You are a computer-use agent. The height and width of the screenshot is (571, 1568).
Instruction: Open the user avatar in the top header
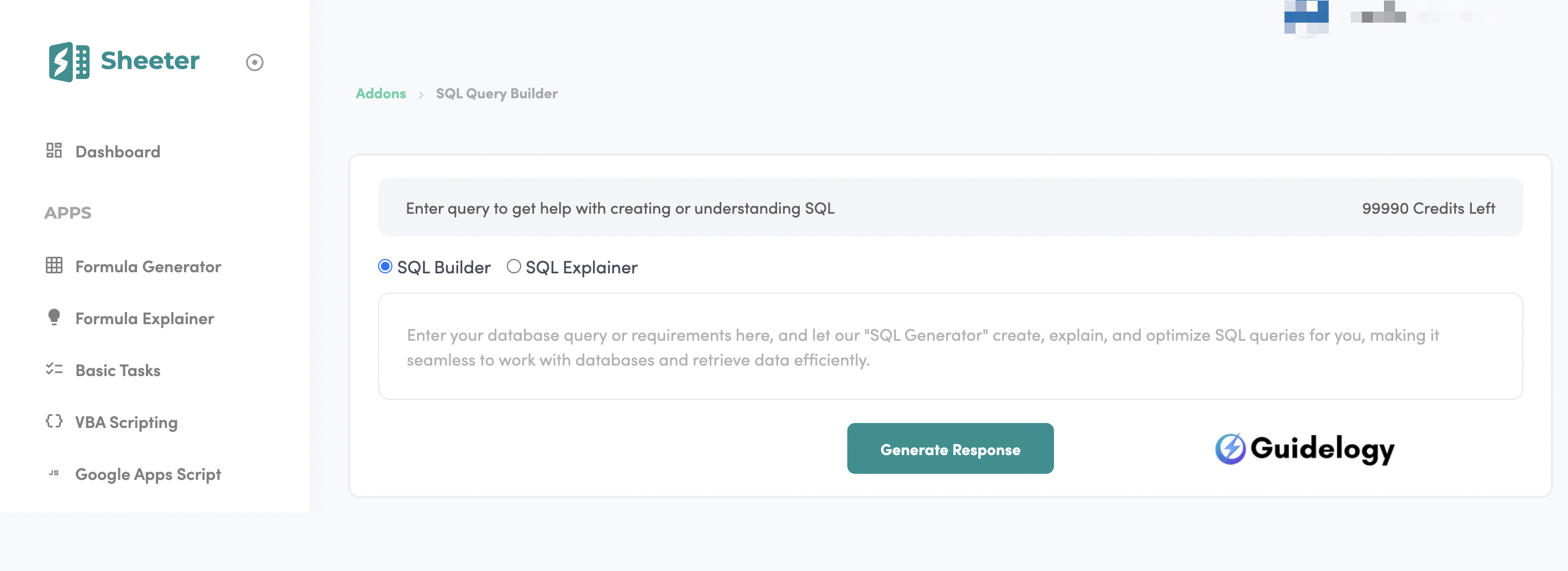point(1305,18)
